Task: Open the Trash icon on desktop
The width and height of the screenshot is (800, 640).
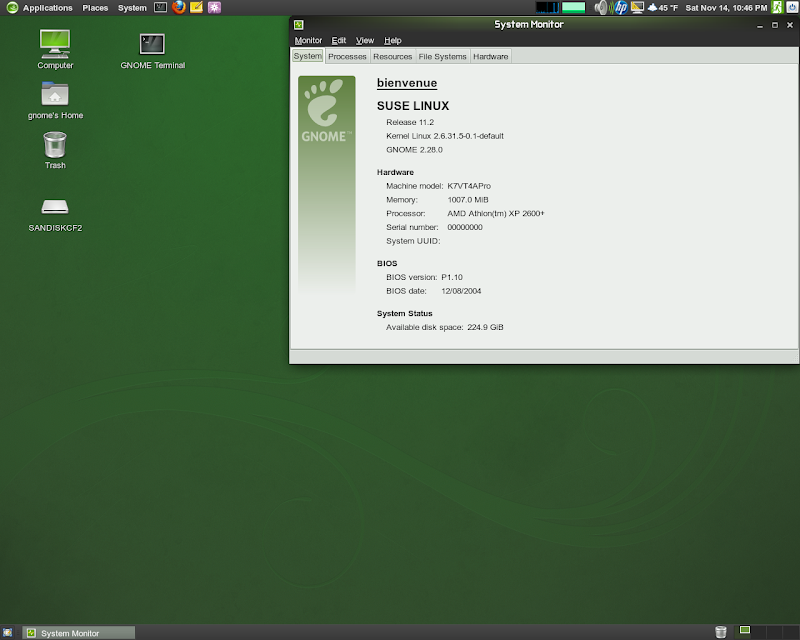Action: tap(55, 145)
